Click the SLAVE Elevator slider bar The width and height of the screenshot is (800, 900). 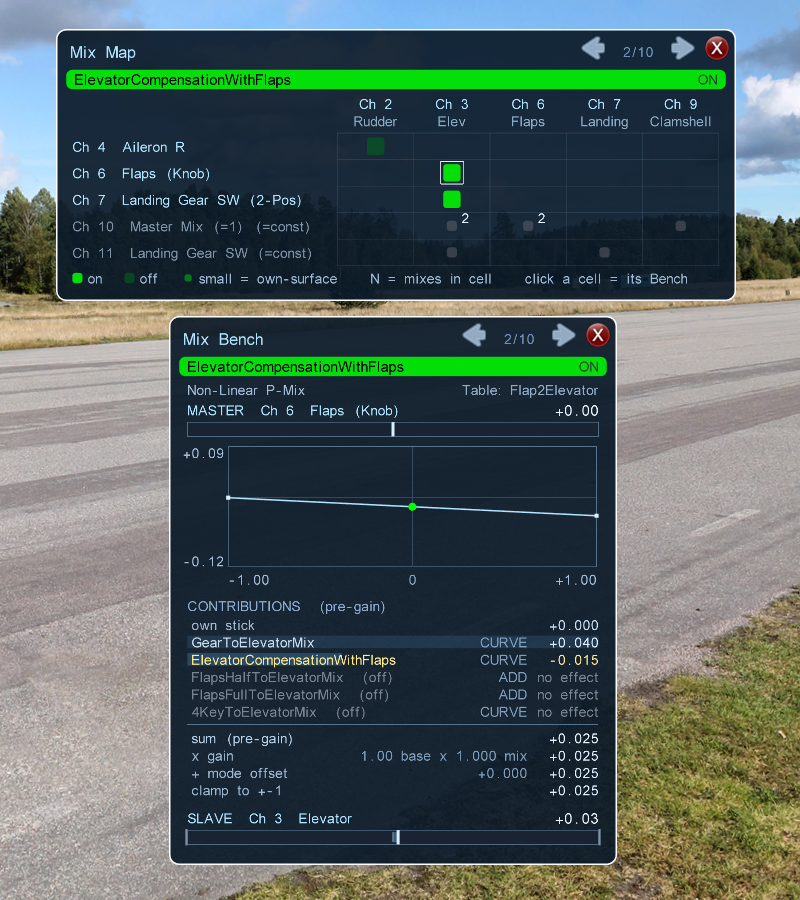point(393,837)
